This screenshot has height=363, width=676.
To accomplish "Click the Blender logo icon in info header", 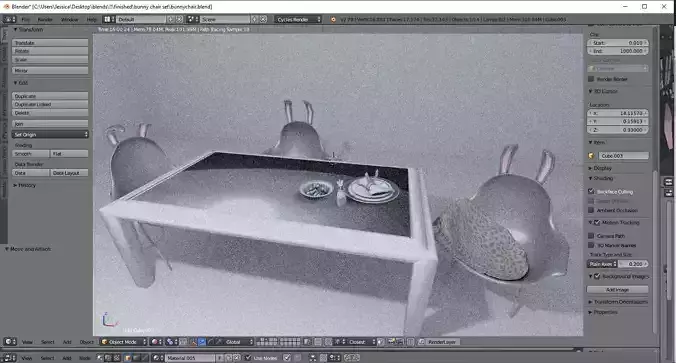I will pos(333,19).
